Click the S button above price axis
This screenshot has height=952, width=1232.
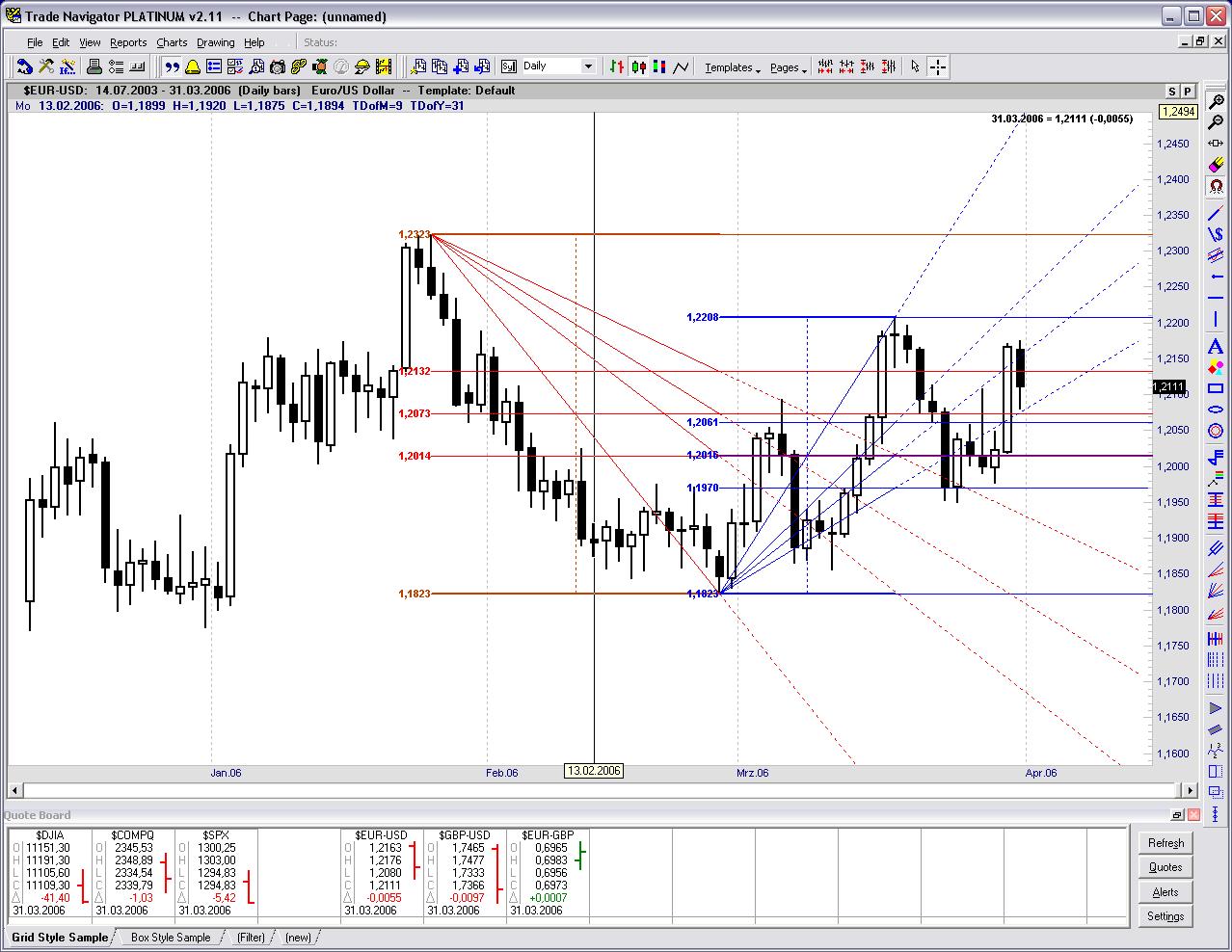coord(1172,92)
